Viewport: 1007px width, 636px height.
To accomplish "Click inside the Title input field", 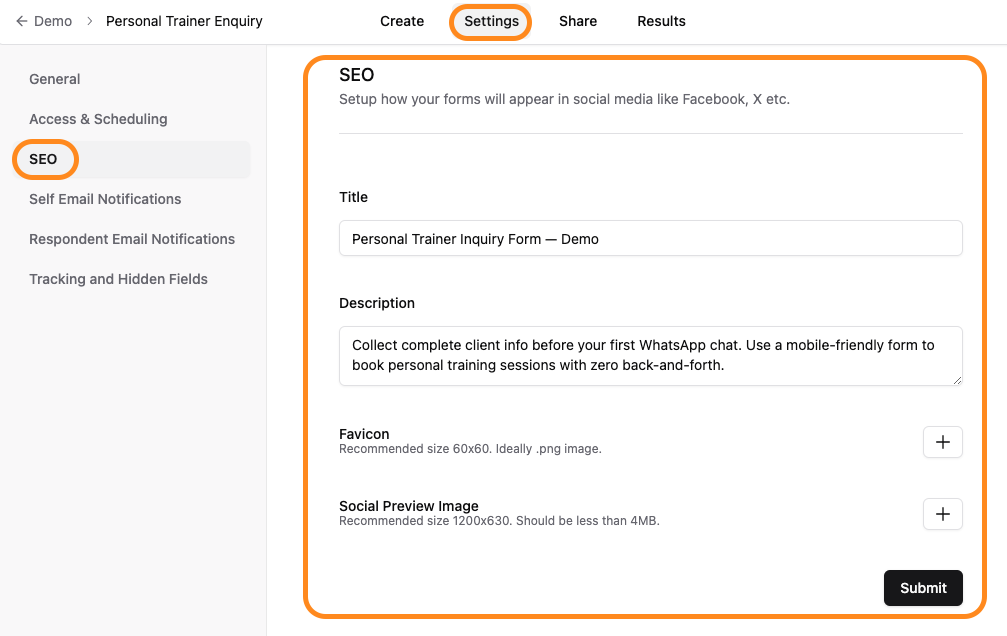I will pos(650,238).
